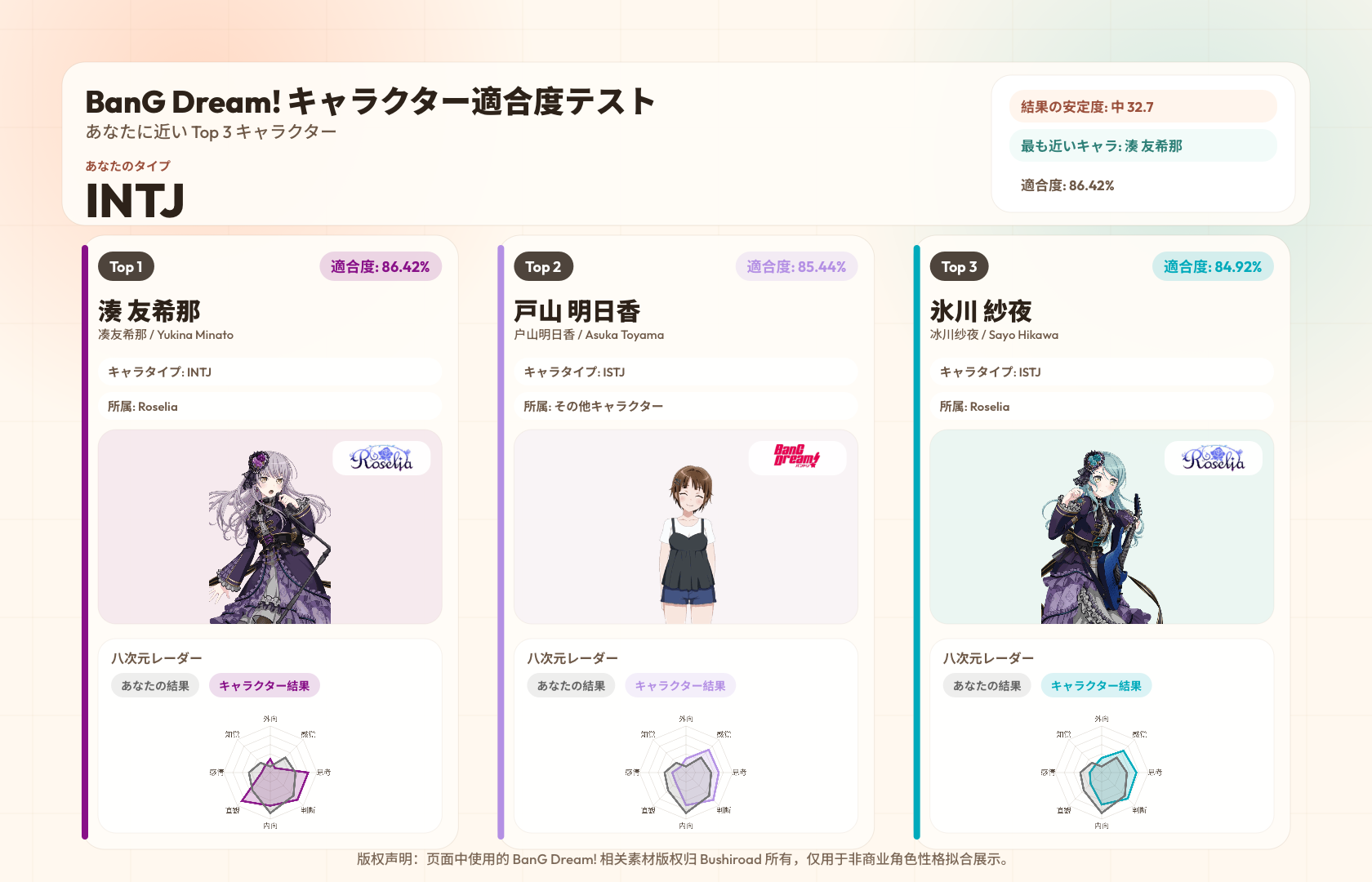
Task: Open Asuka Toyama character illustration
Action: 688,544
